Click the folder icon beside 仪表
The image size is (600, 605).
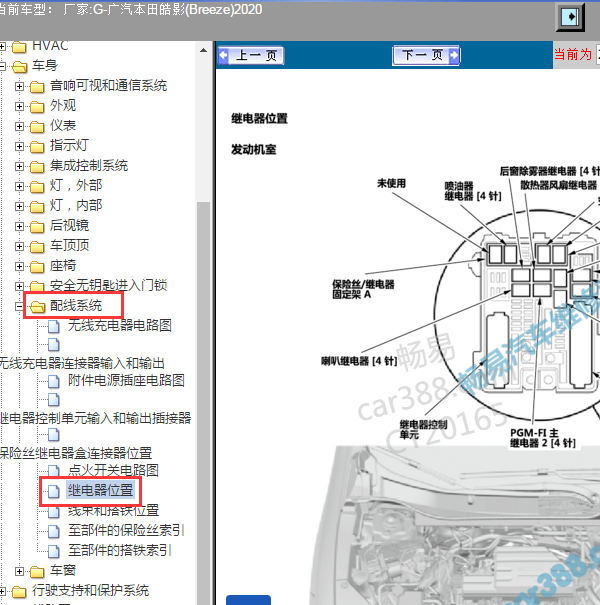37,126
